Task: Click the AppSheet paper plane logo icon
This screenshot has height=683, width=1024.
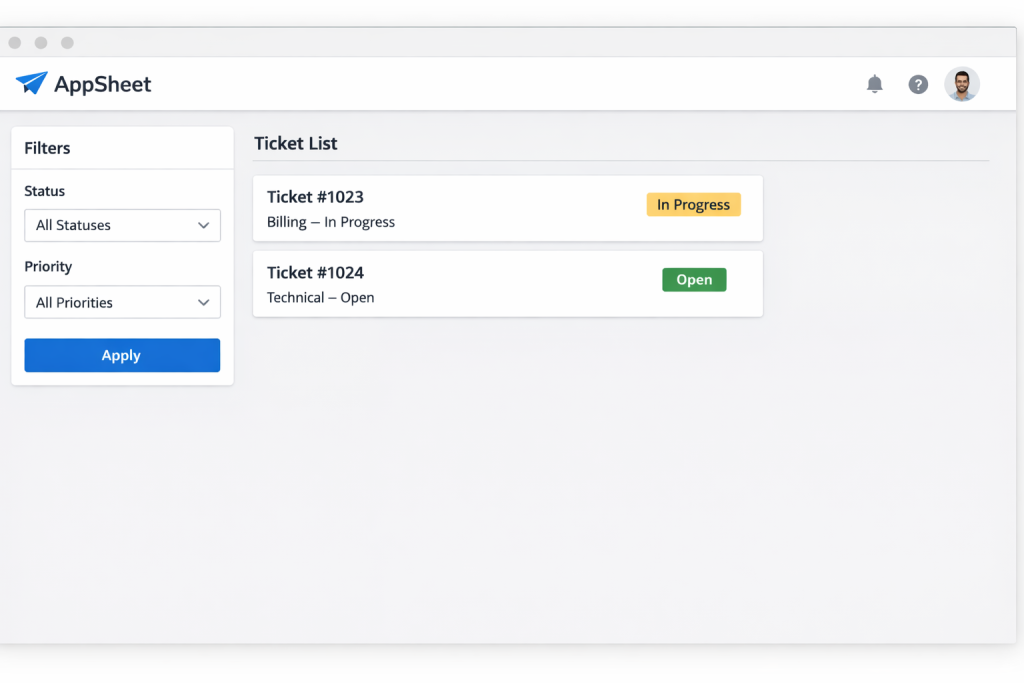Action: (31, 84)
